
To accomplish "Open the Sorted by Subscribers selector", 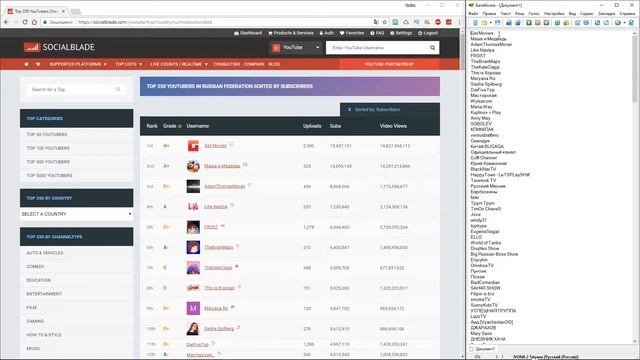I will tap(390, 109).
